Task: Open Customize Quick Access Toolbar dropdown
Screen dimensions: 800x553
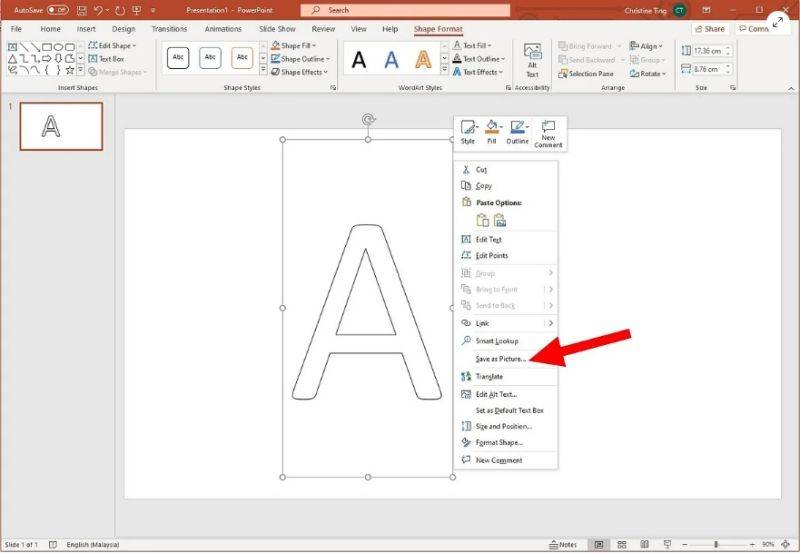Action: click(x=154, y=10)
